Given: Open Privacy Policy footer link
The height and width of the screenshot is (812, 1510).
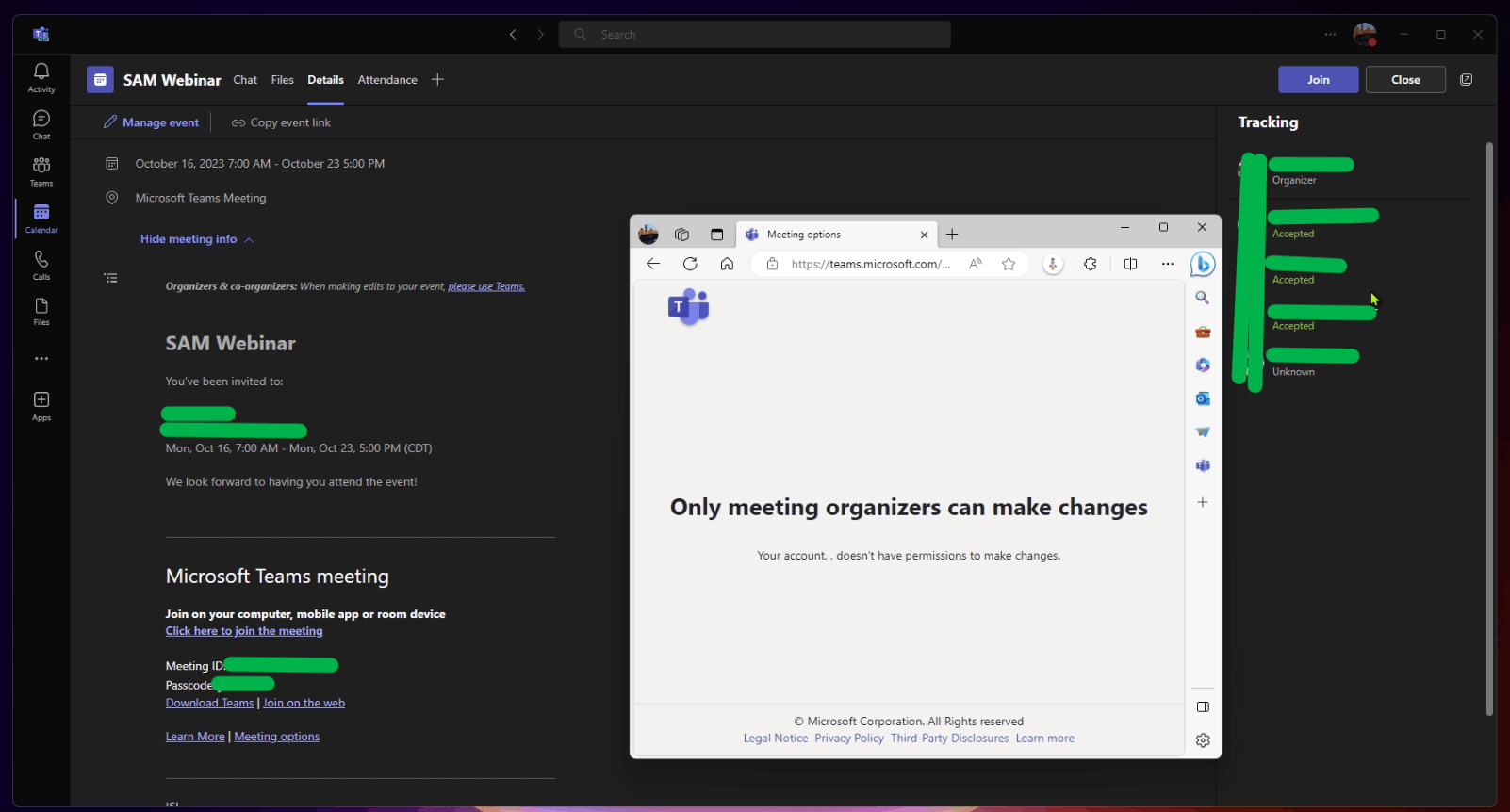Looking at the screenshot, I should coord(849,739).
